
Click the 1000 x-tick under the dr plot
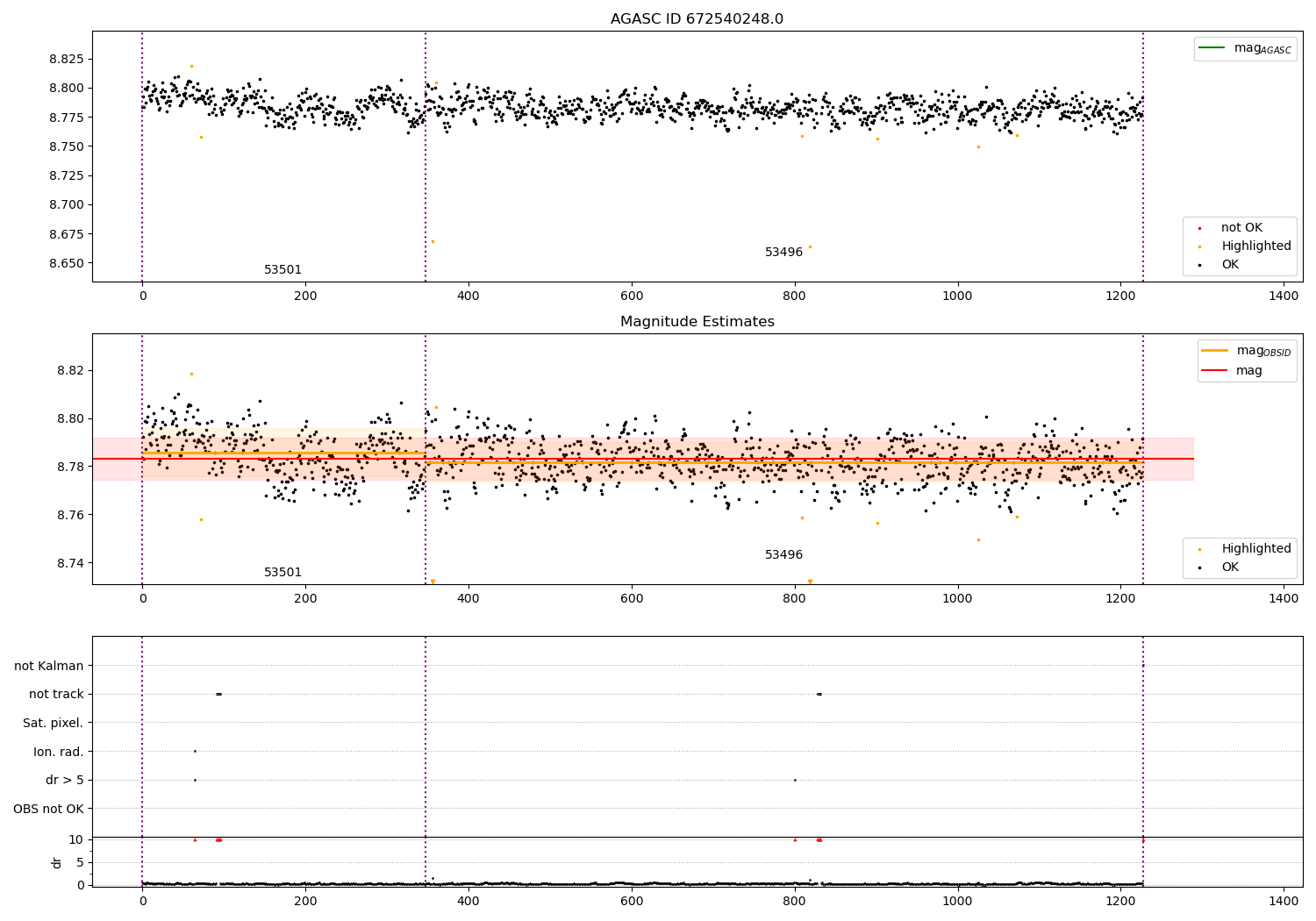tap(957, 902)
